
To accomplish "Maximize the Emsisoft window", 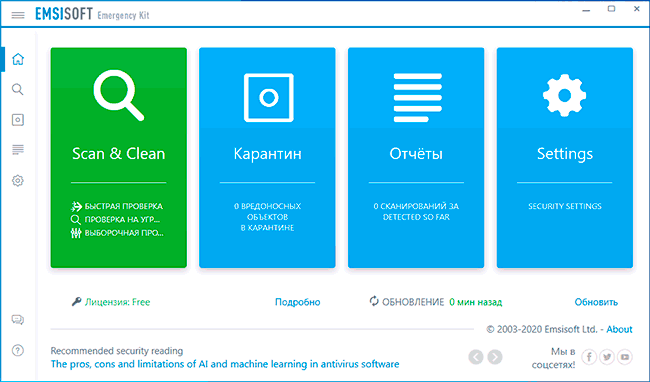I will [611, 9].
